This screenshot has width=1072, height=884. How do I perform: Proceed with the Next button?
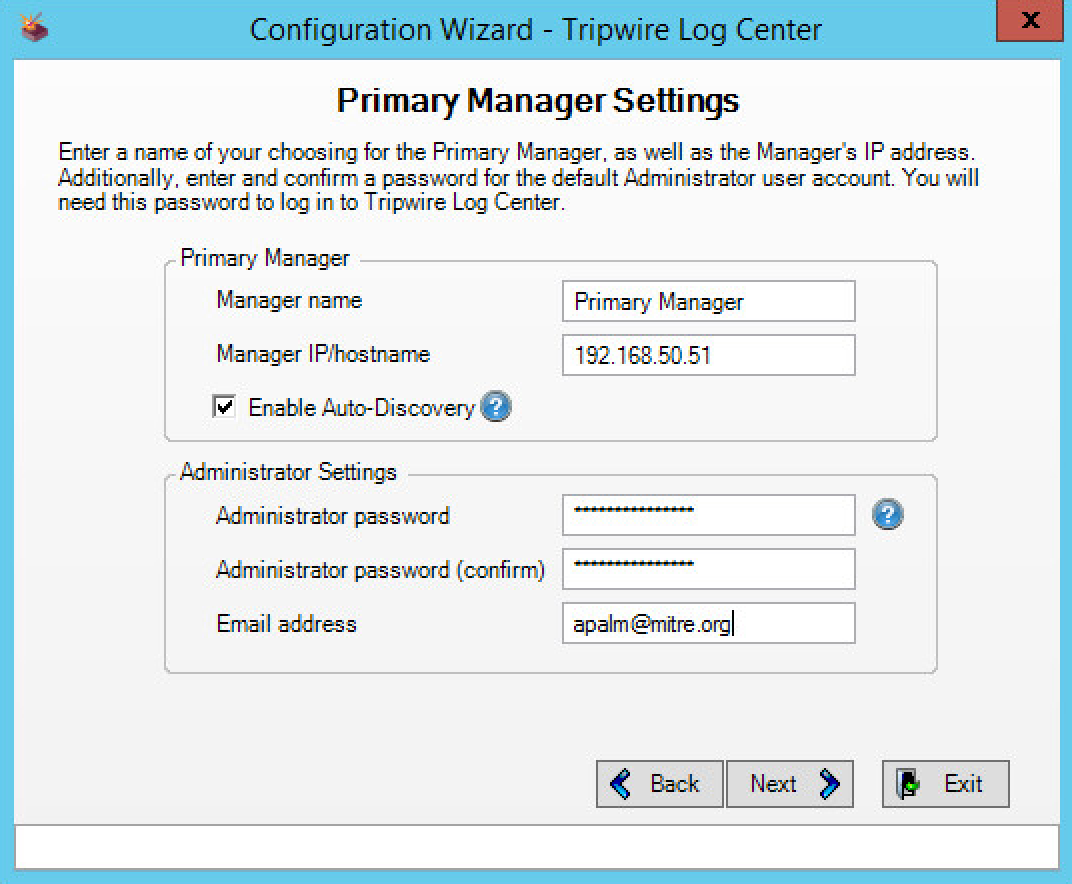click(x=789, y=784)
